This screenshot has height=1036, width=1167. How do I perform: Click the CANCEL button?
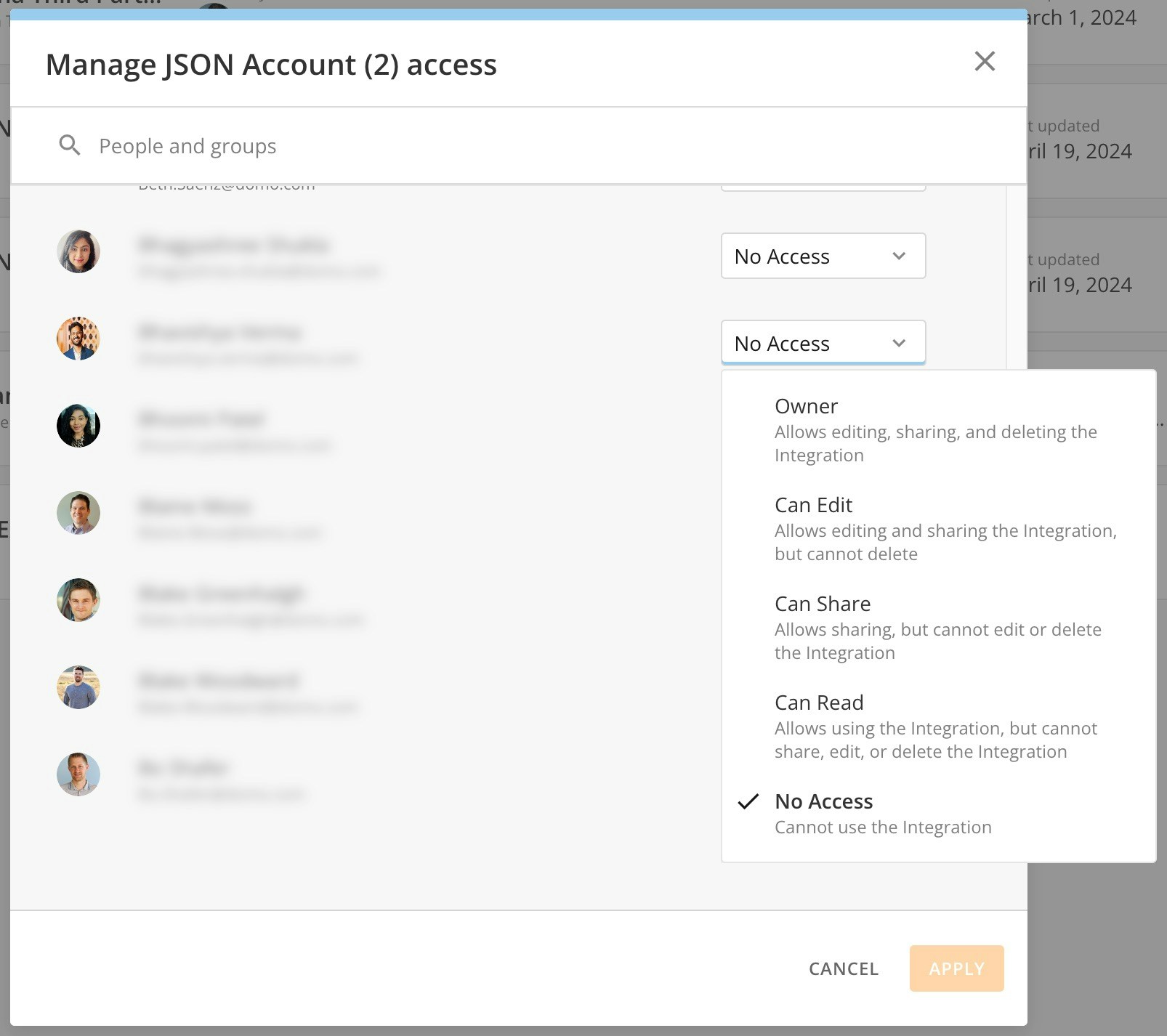tap(842, 968)
